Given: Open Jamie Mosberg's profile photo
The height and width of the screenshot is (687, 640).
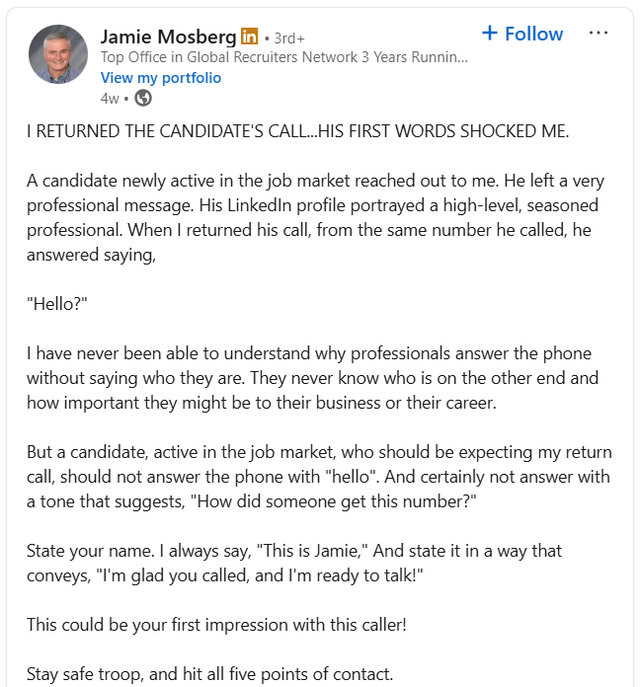Looking at the screenshot, I should click(x=58, y=54).
